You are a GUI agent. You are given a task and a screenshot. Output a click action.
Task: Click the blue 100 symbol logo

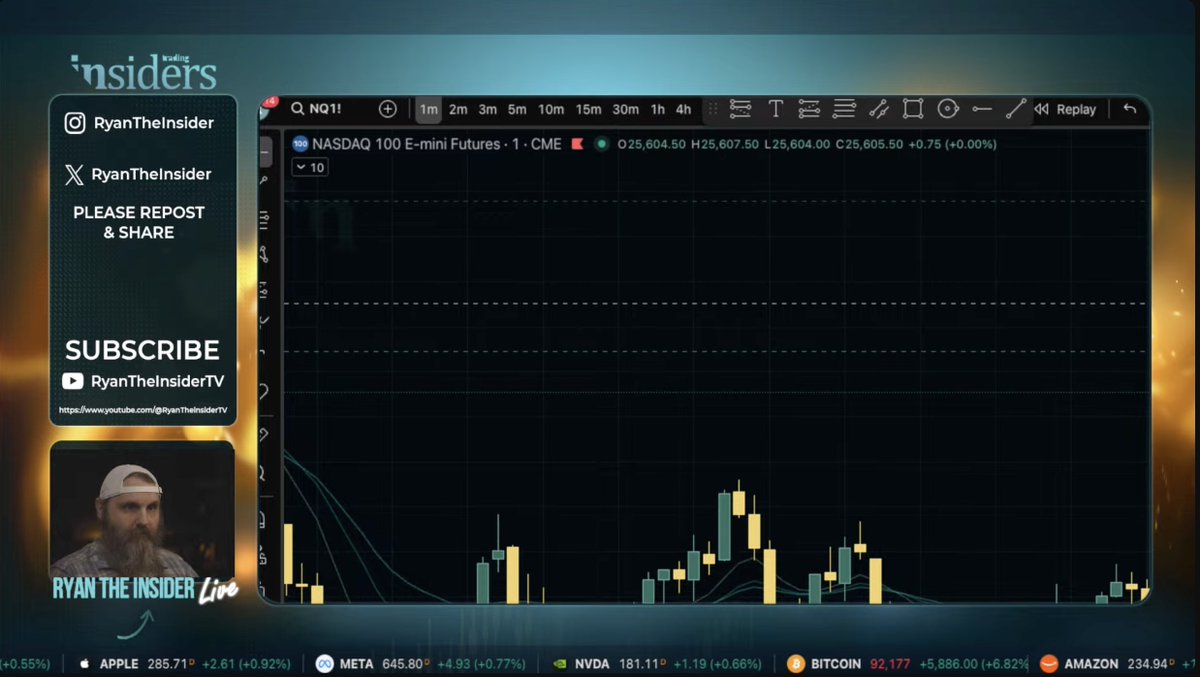[x=300, y=144]
